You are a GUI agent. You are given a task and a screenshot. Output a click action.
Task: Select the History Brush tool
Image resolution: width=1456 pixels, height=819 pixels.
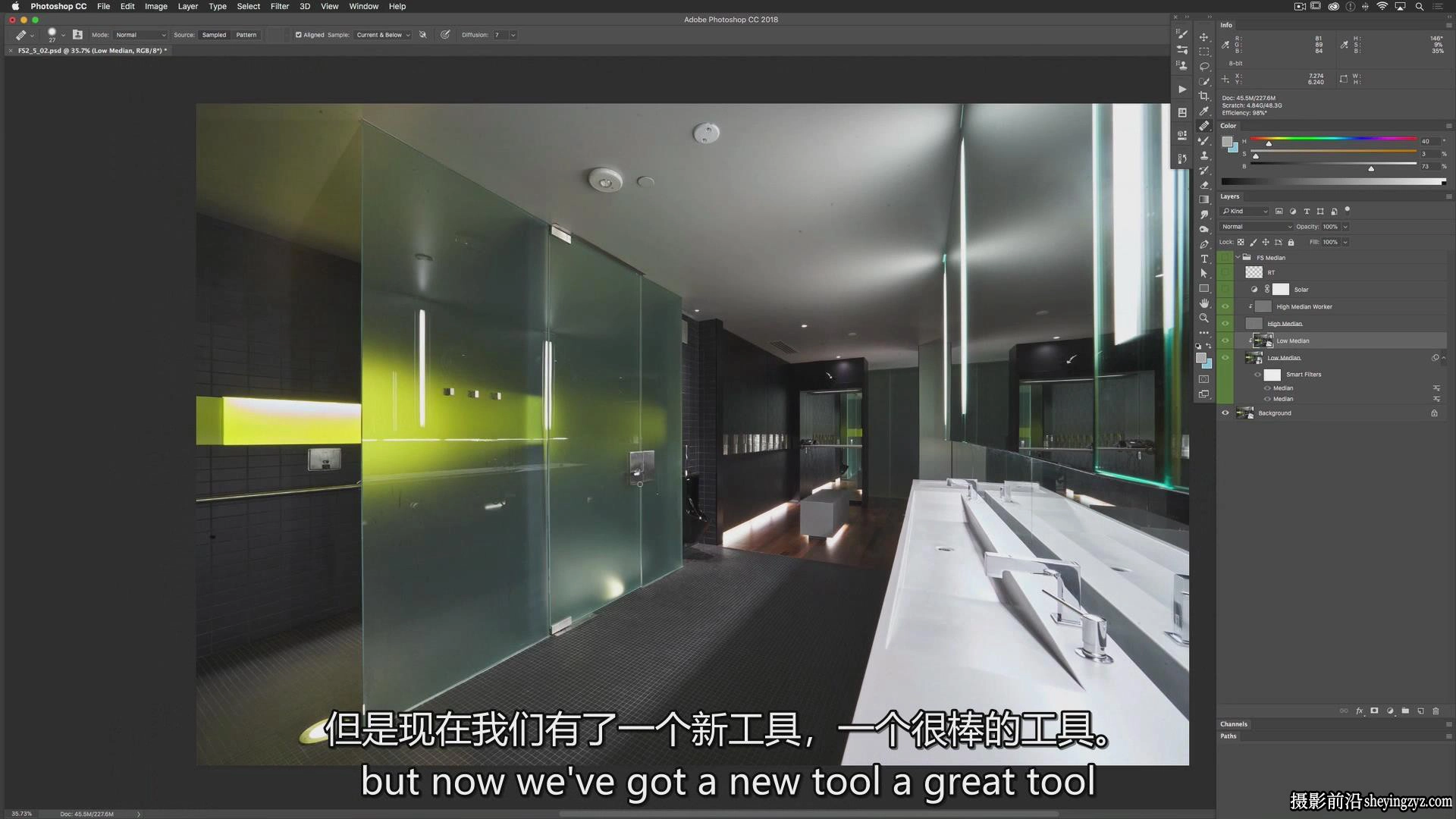(1203, 170)
